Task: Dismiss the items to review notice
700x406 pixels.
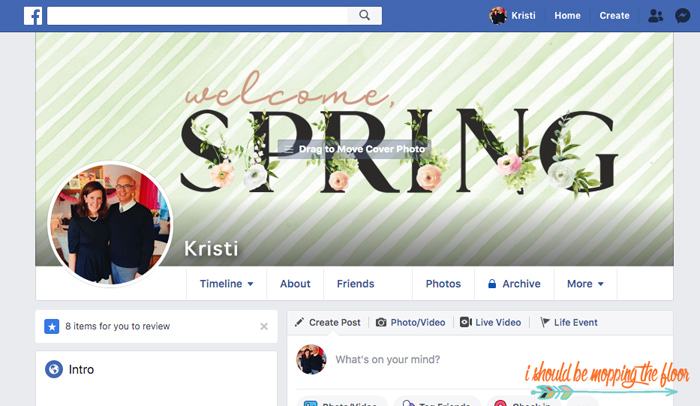Action: click(x=264, y=326)
